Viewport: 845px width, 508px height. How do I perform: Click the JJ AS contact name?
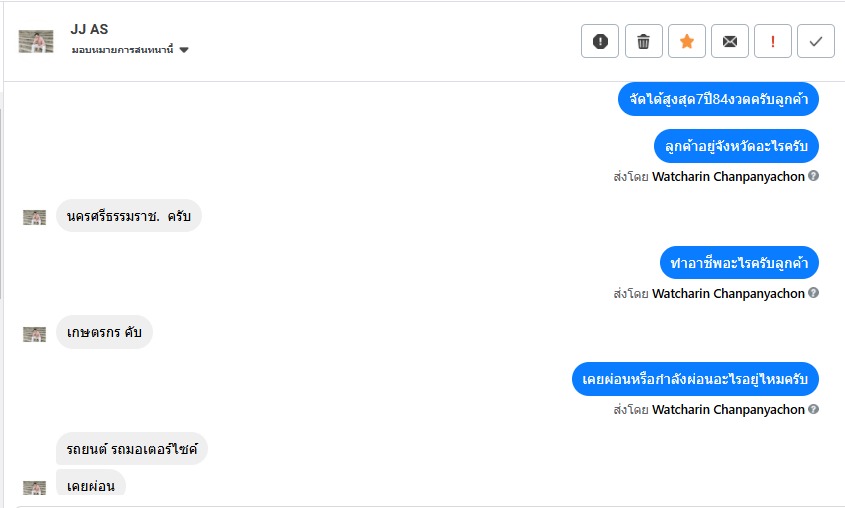pos(90,30)
